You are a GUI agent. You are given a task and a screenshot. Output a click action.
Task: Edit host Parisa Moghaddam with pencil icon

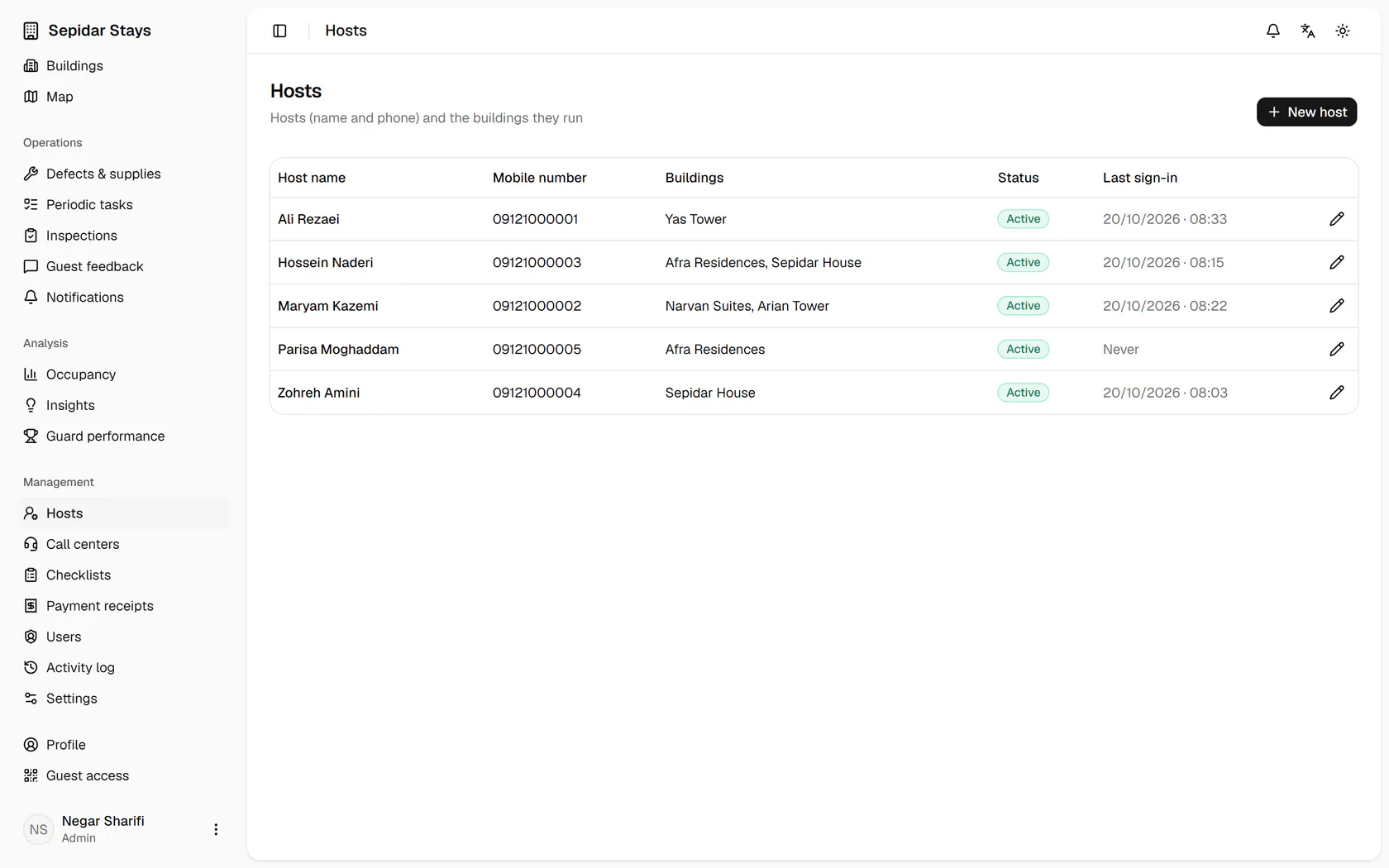(1337, 349)
